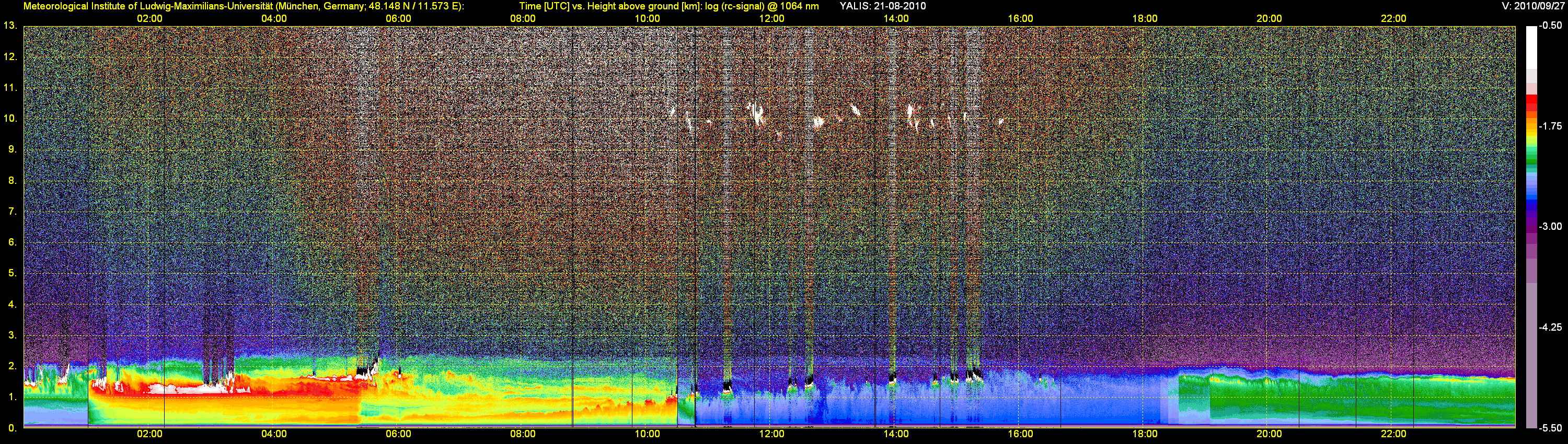1568x444 pixels.
Task: Pick the dark blue band on the color scale
Action: pos(1531,207)
